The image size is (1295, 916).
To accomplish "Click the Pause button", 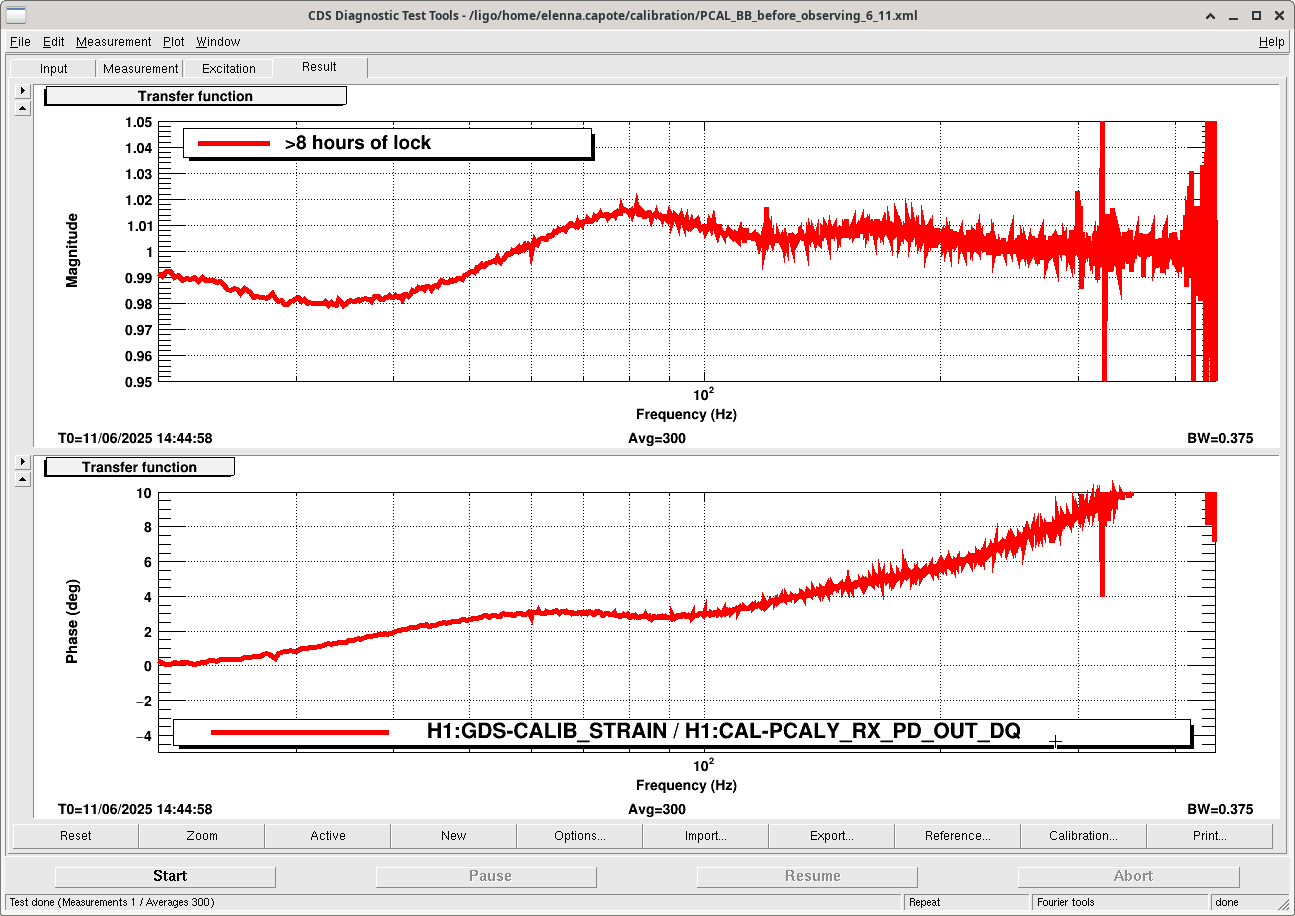I will 487,876.
